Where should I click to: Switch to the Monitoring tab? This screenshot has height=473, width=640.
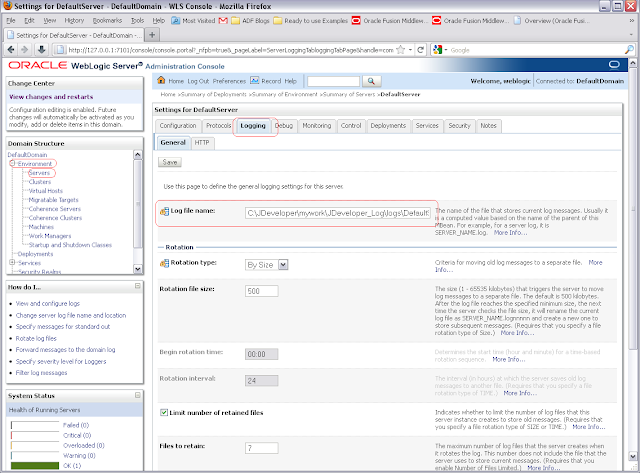tap(317, 126)
